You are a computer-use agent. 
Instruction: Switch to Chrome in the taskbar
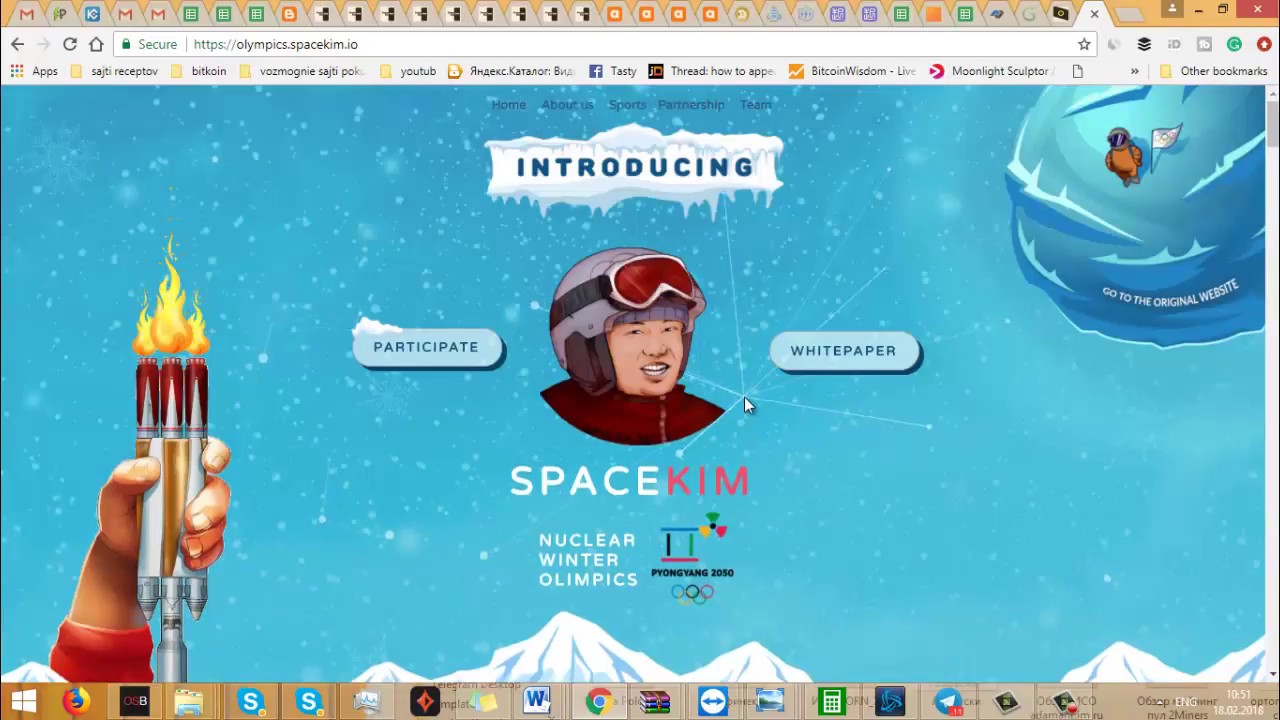[x=597, y=701]
